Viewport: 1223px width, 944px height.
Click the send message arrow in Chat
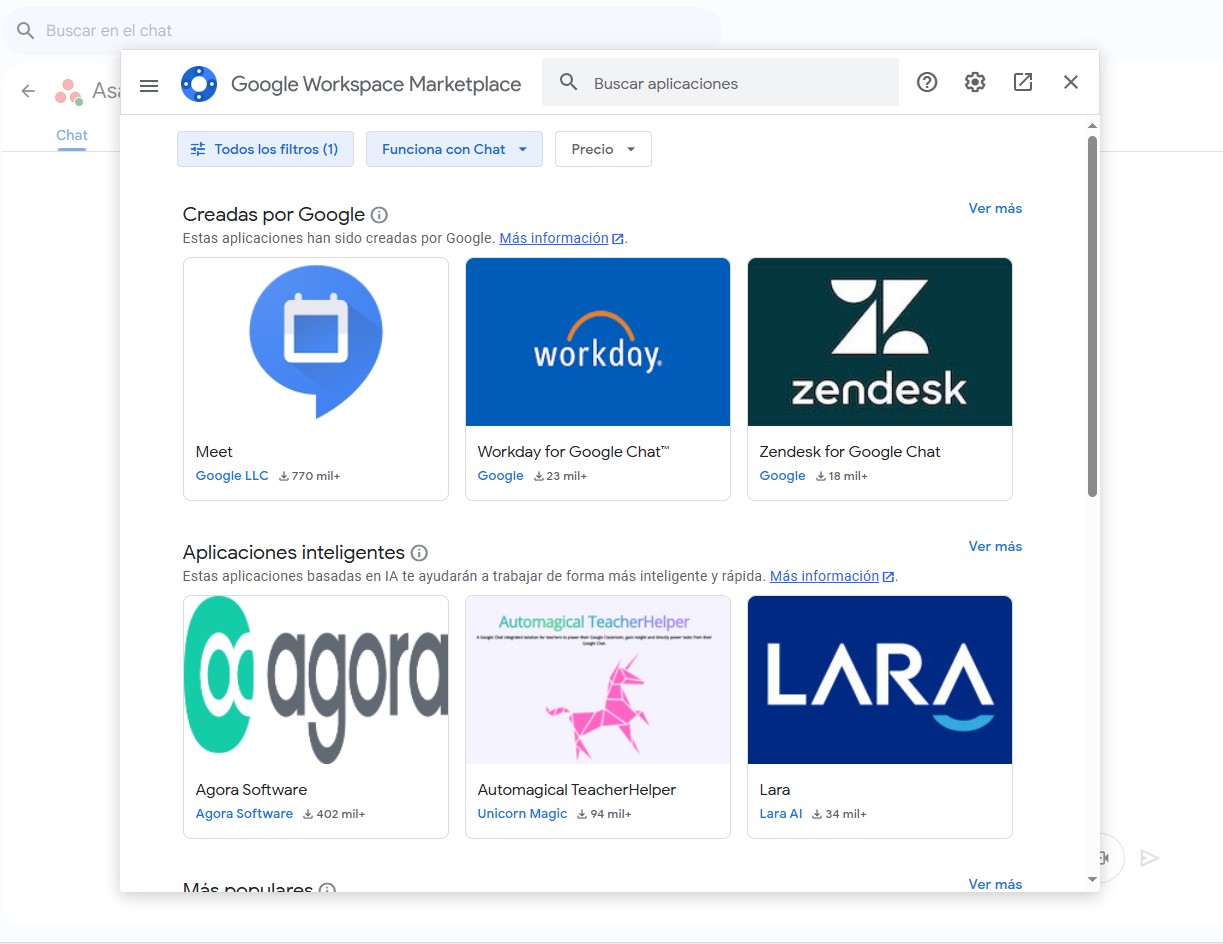[1150, 858]
